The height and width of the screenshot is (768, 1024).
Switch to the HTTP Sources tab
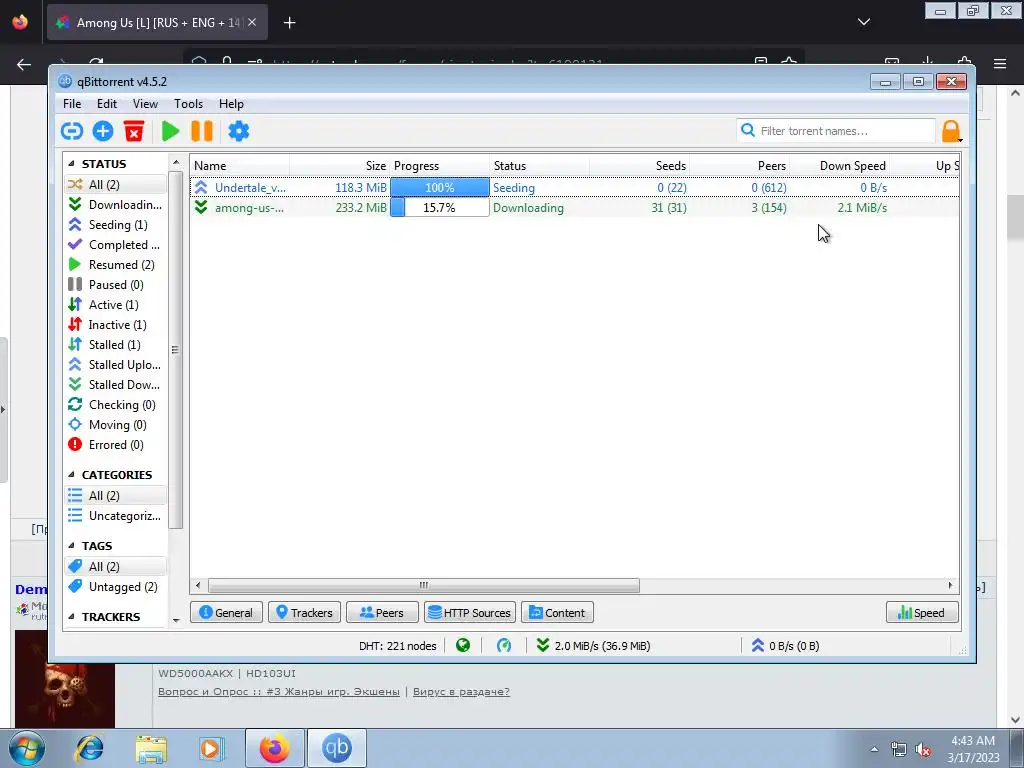click(x=470, y=613)
